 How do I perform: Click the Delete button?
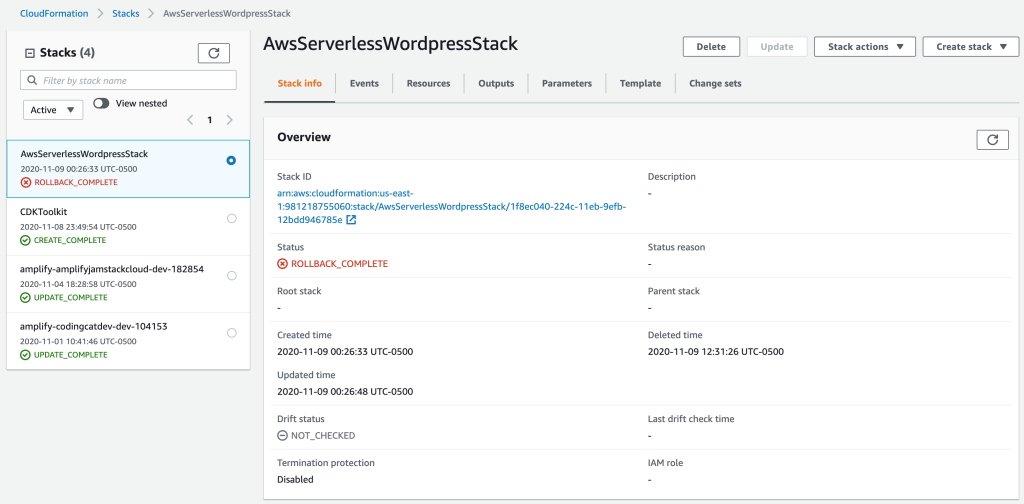point(711,47)
